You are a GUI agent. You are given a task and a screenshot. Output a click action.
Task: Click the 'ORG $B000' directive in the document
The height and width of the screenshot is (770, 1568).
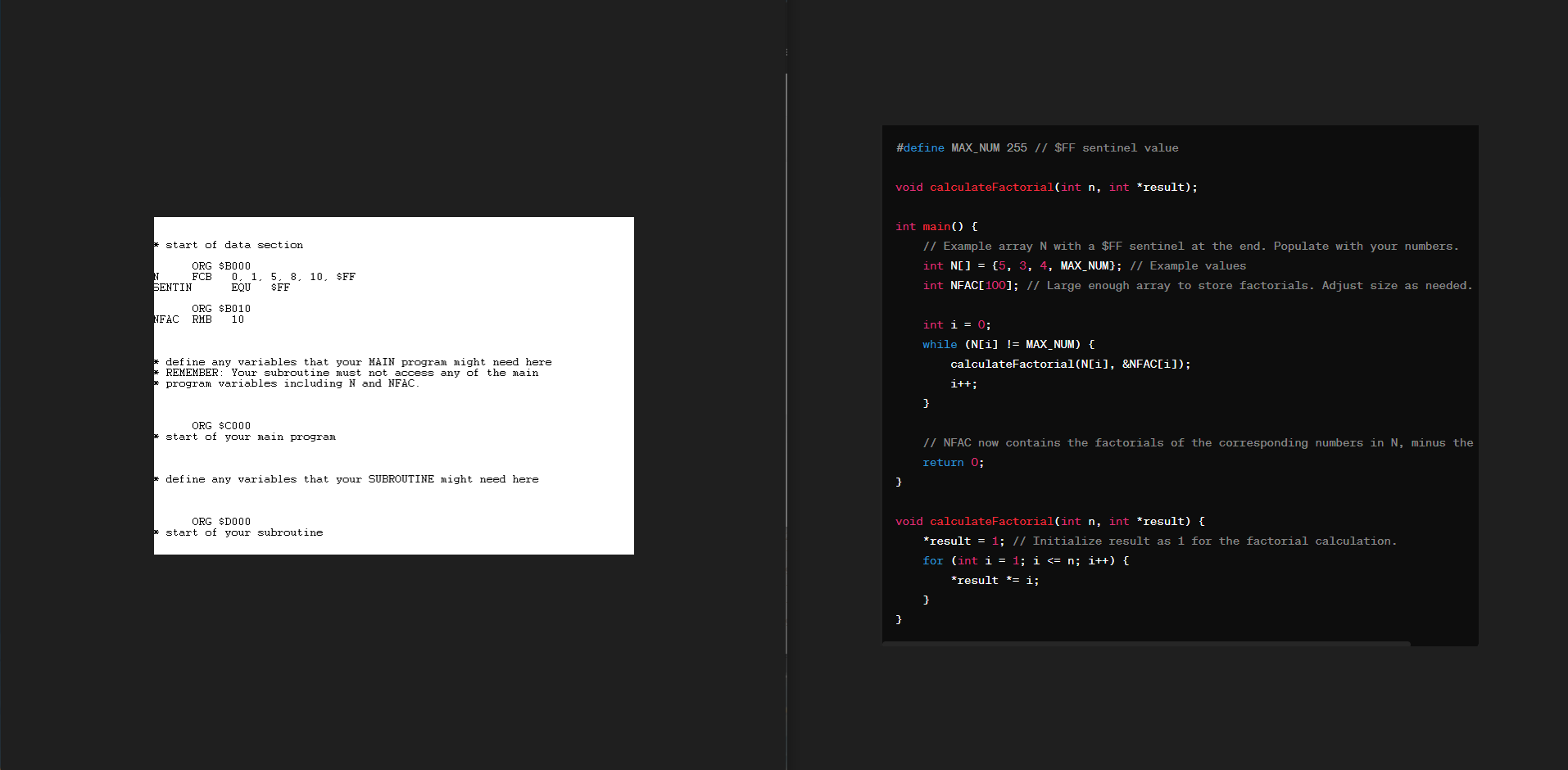tap(220, 265)
